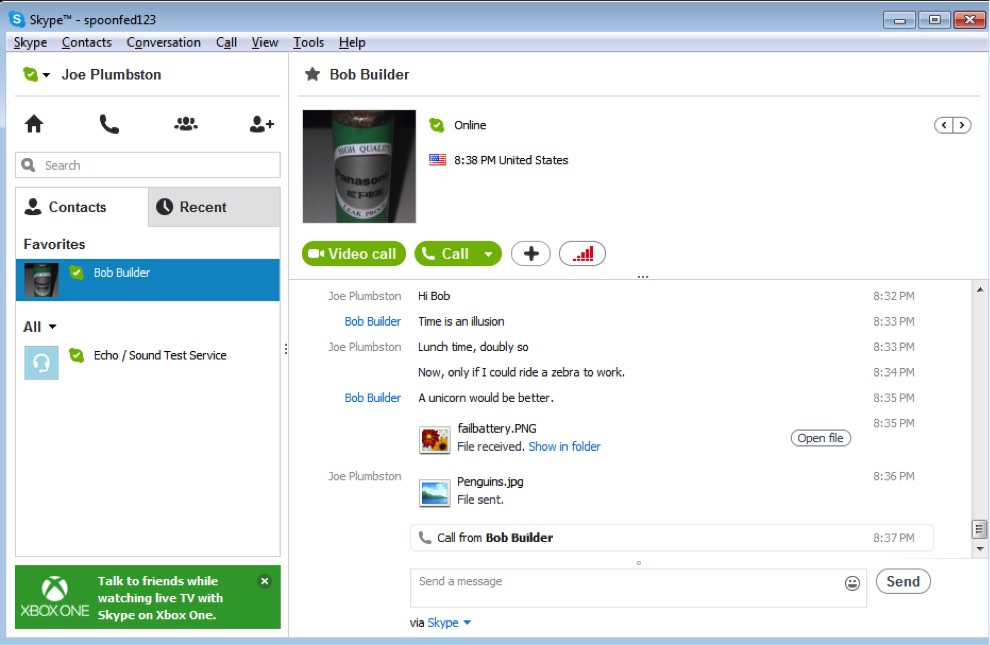990x645 pixels.
Task: Click the Favorites heading
Action: tap(54, 244)
